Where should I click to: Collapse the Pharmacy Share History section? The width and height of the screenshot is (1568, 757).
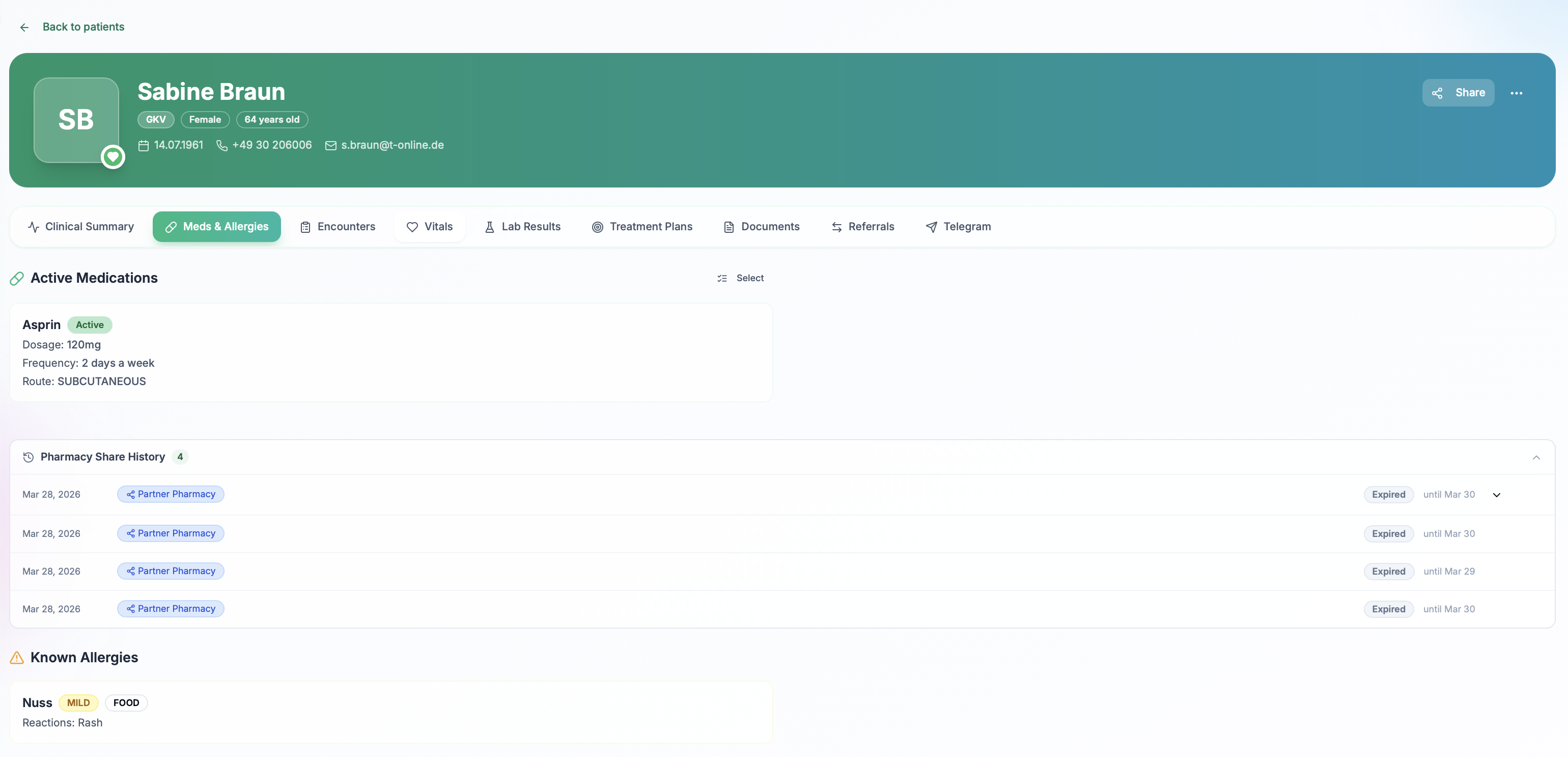coord(1536,457)
